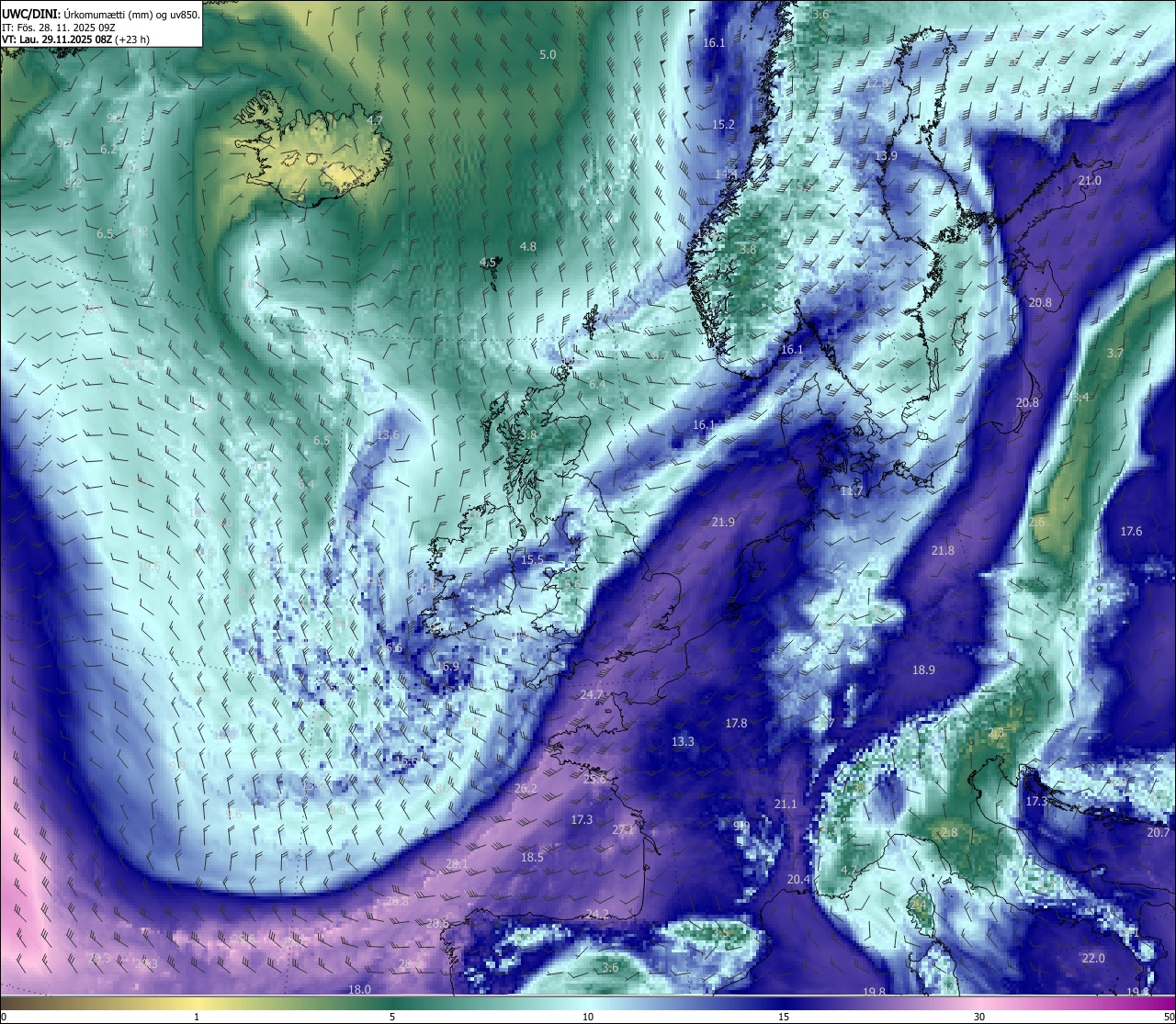This screenshot has width=1176, height=1024.
Task: Select the 5 tick on the colour scale
Action: tap(392, 1016)
